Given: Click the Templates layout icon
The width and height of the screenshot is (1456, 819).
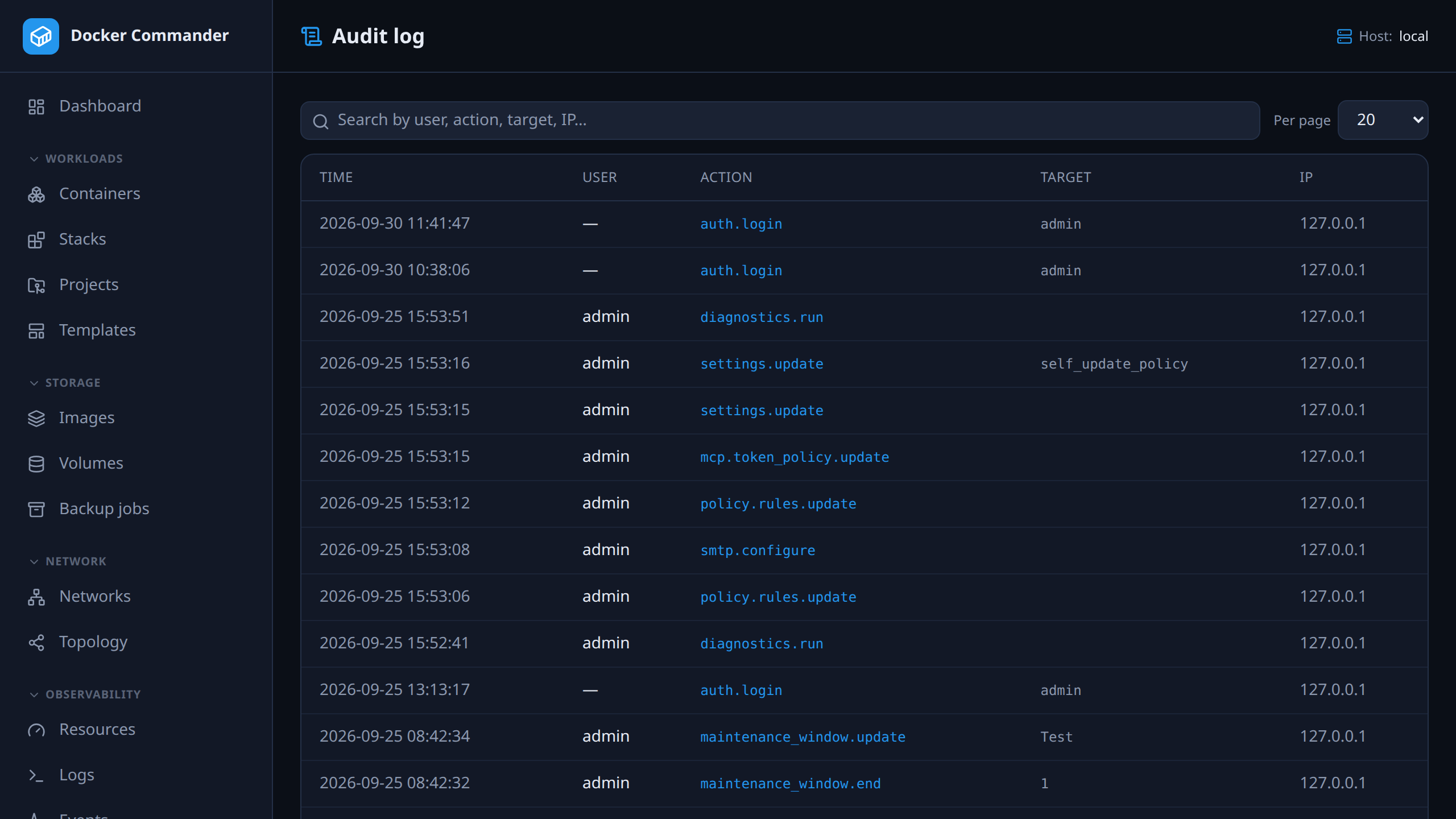Looking at the screenshot, I should (x=36, y=330).
